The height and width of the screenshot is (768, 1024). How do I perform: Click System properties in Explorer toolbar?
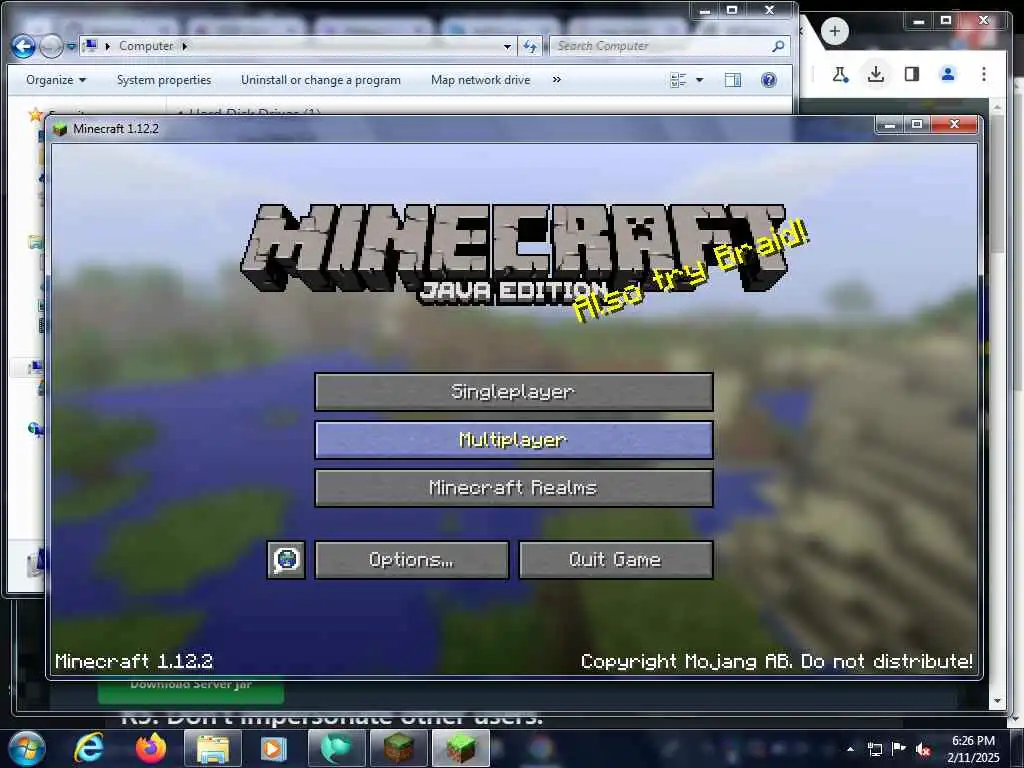tap(164, 80)
